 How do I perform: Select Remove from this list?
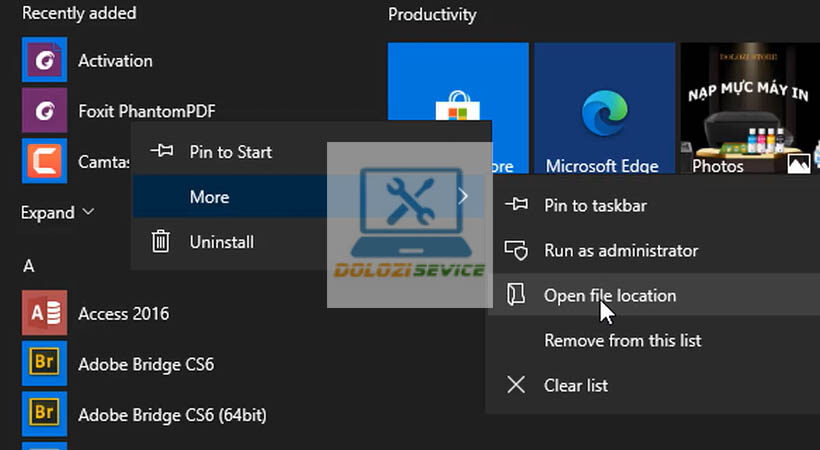pyautogui.click(x=622, y=341)
